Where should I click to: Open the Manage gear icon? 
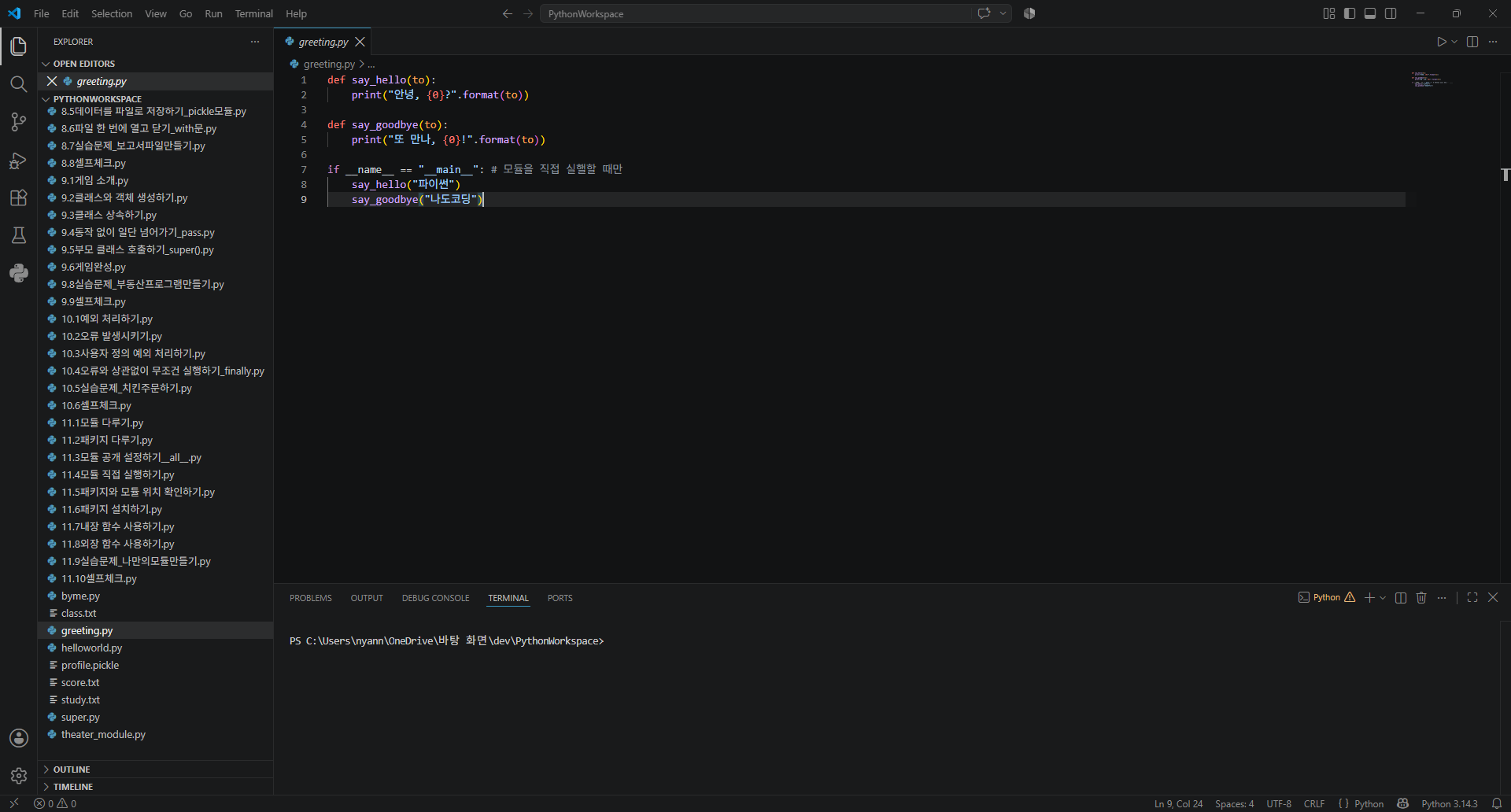click(19, 776)
